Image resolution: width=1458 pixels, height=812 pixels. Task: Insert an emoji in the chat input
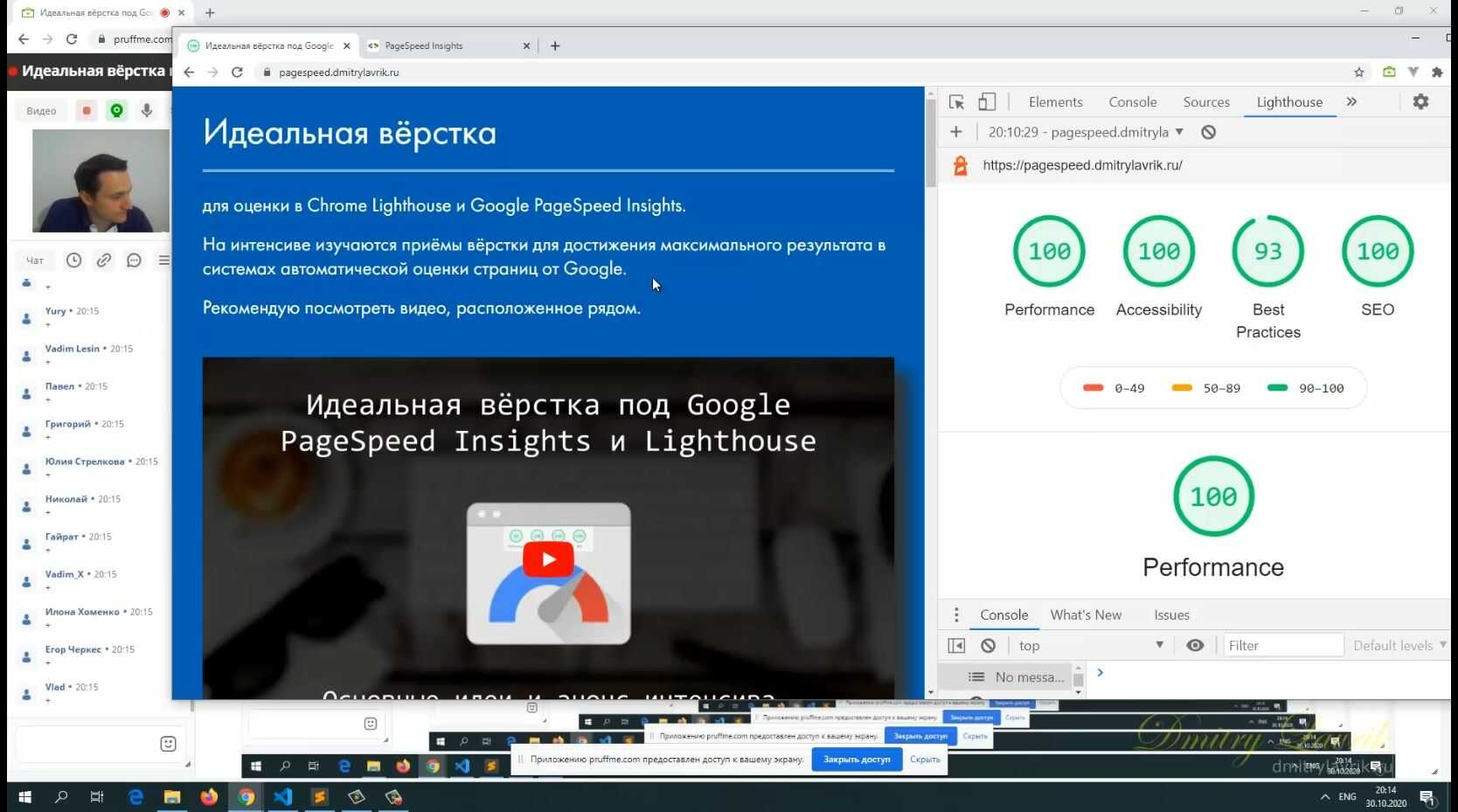168,744
